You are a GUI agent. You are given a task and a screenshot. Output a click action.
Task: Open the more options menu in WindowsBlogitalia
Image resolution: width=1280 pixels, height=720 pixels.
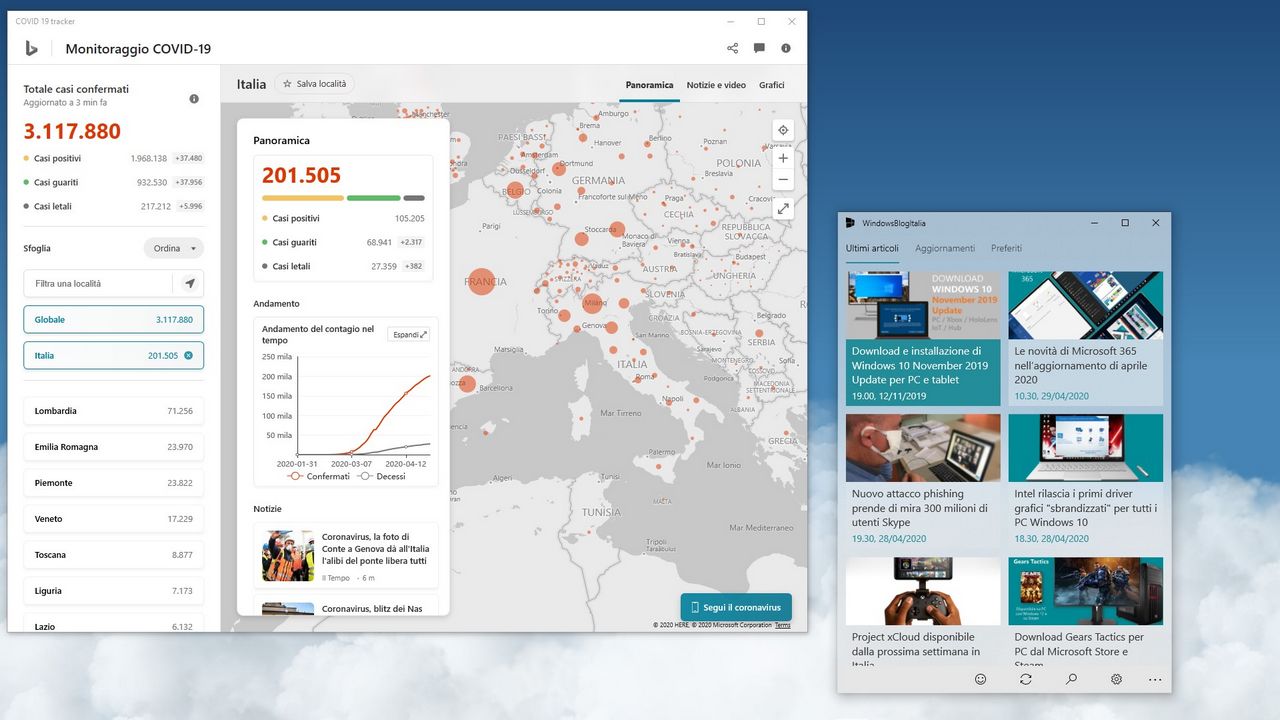tap(1155, 679)
